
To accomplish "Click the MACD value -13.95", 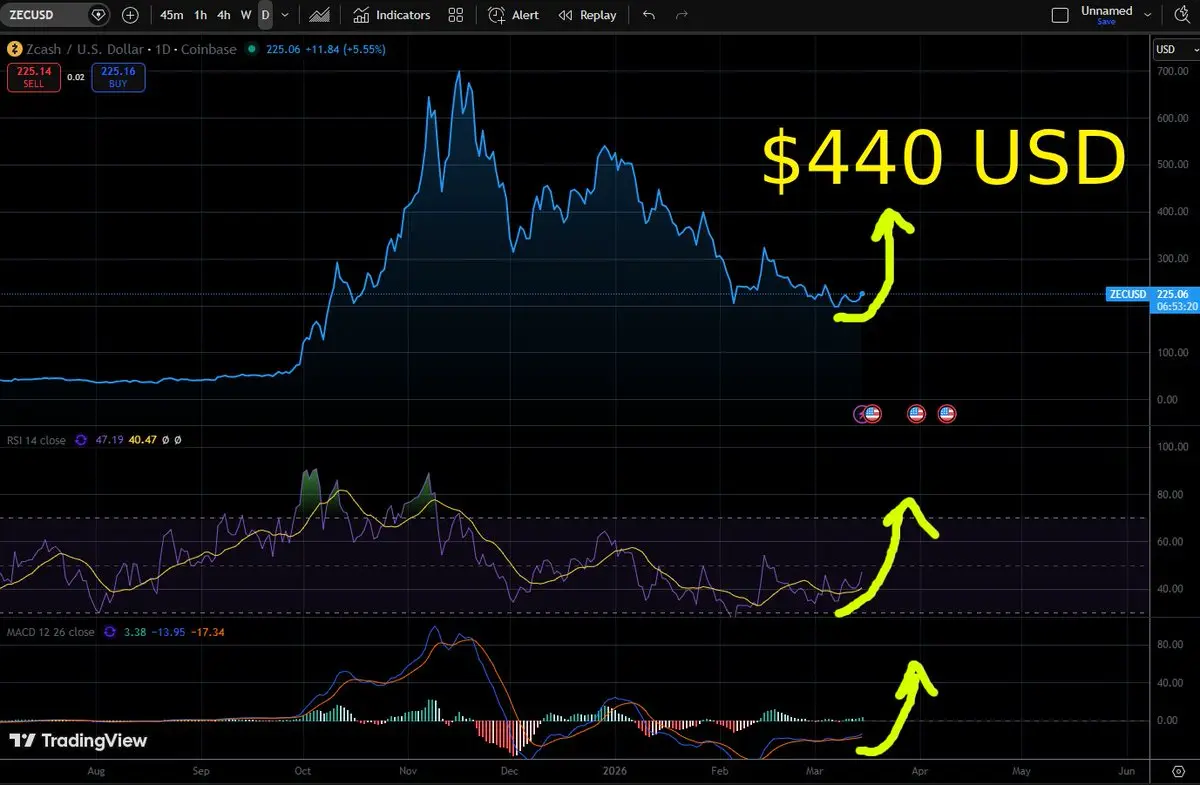I will [167, 632].
